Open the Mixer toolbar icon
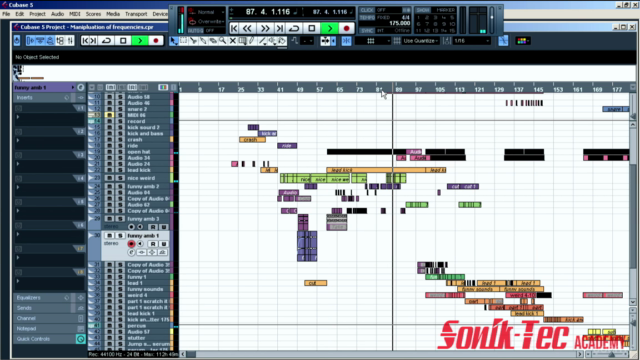This screenshot has width=640, height=360. click(70, 41)
